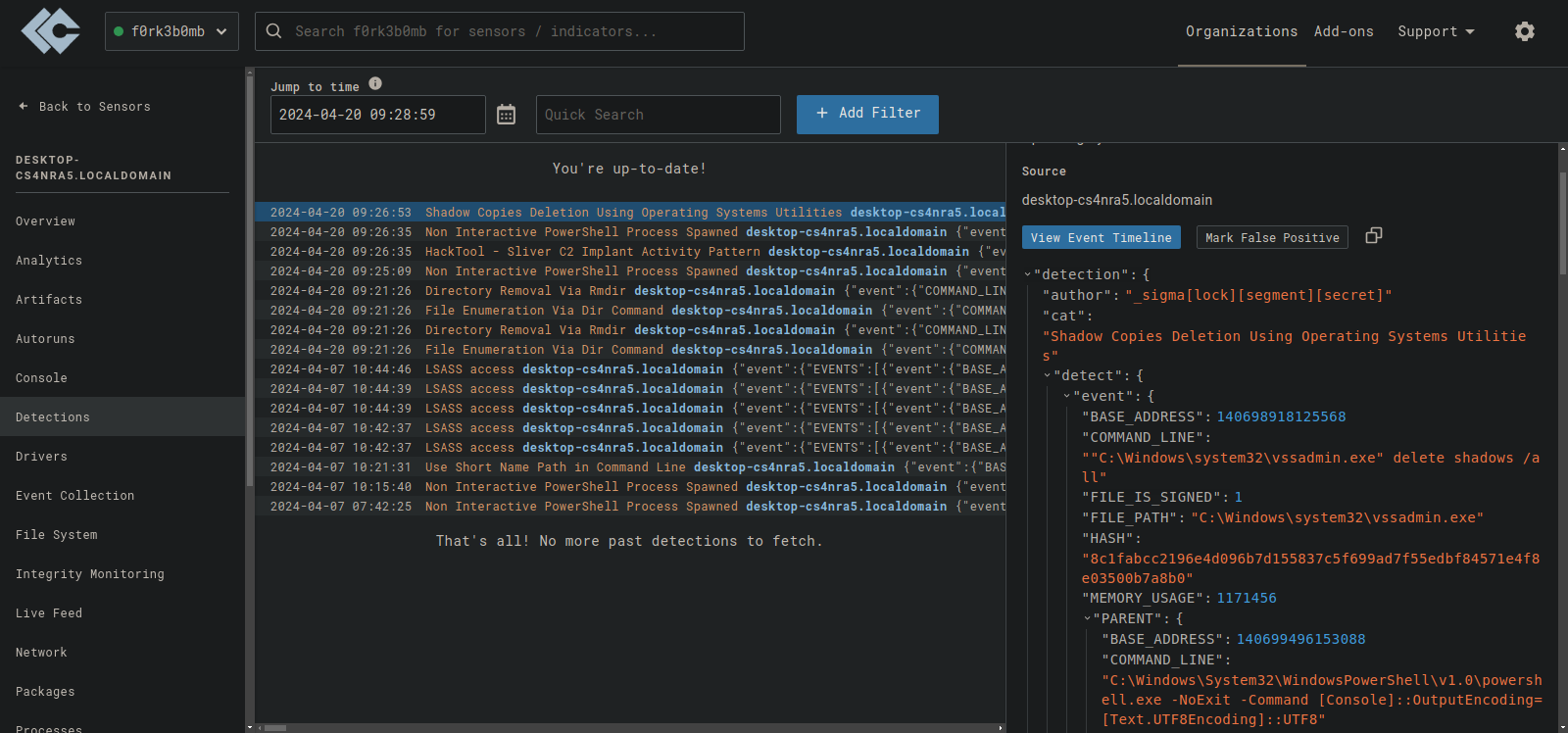This screenshot has width=1568, height=733.
Task: Select the 10:44:46 LSASS access row
Action: pos(630,369)
